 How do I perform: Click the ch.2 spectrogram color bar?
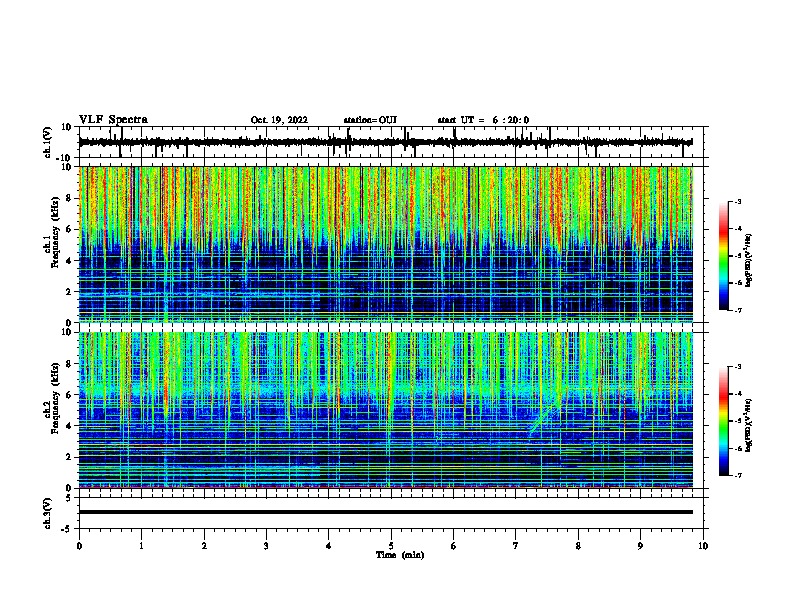click(x=724, y=421)
